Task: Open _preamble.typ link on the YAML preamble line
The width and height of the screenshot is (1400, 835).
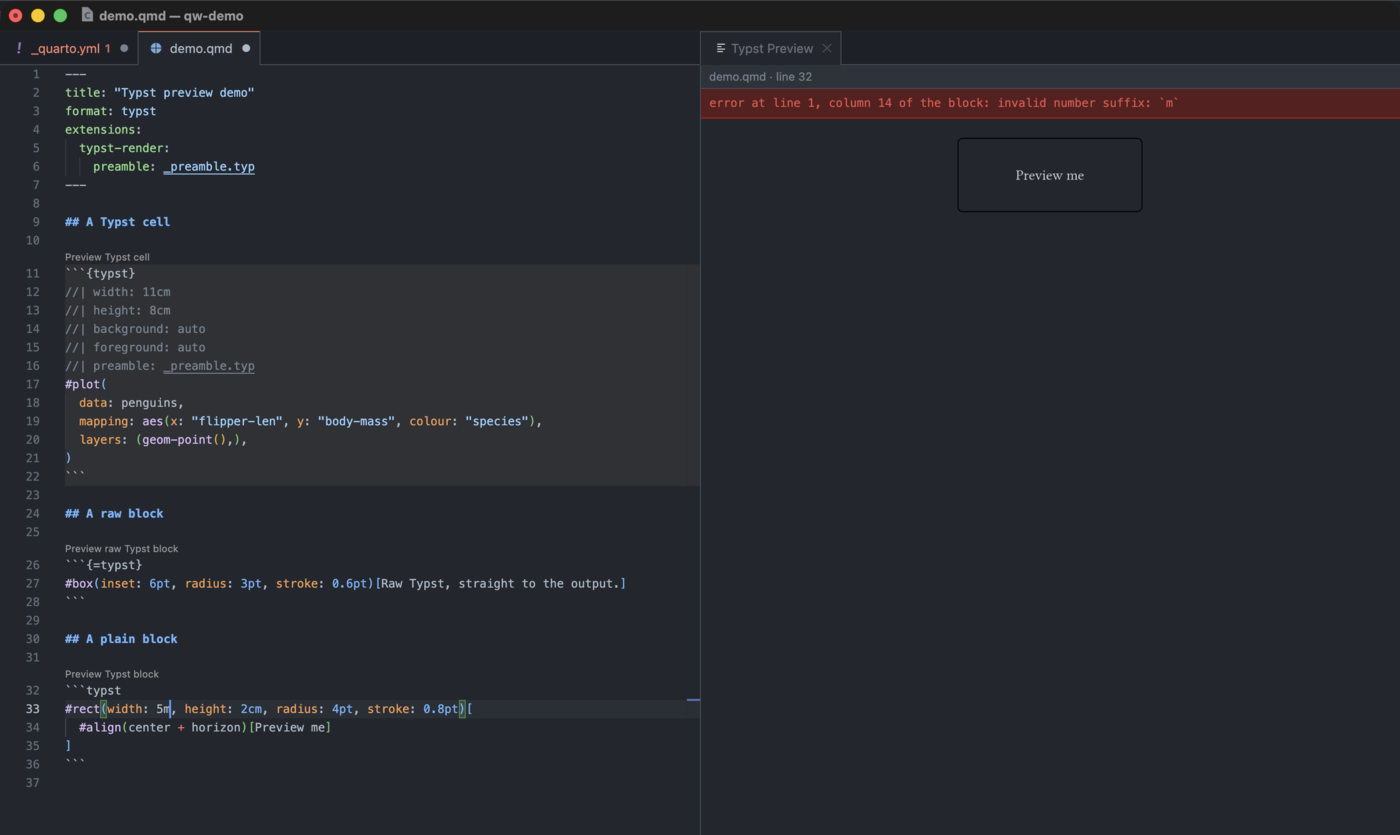Action: pyautogui.click(x=209, y=167)
